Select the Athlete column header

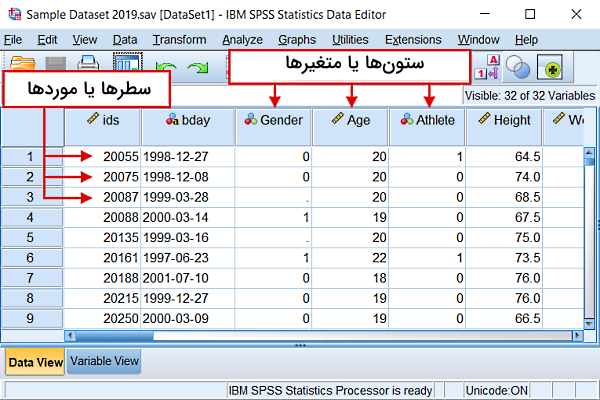pos(427,127)
